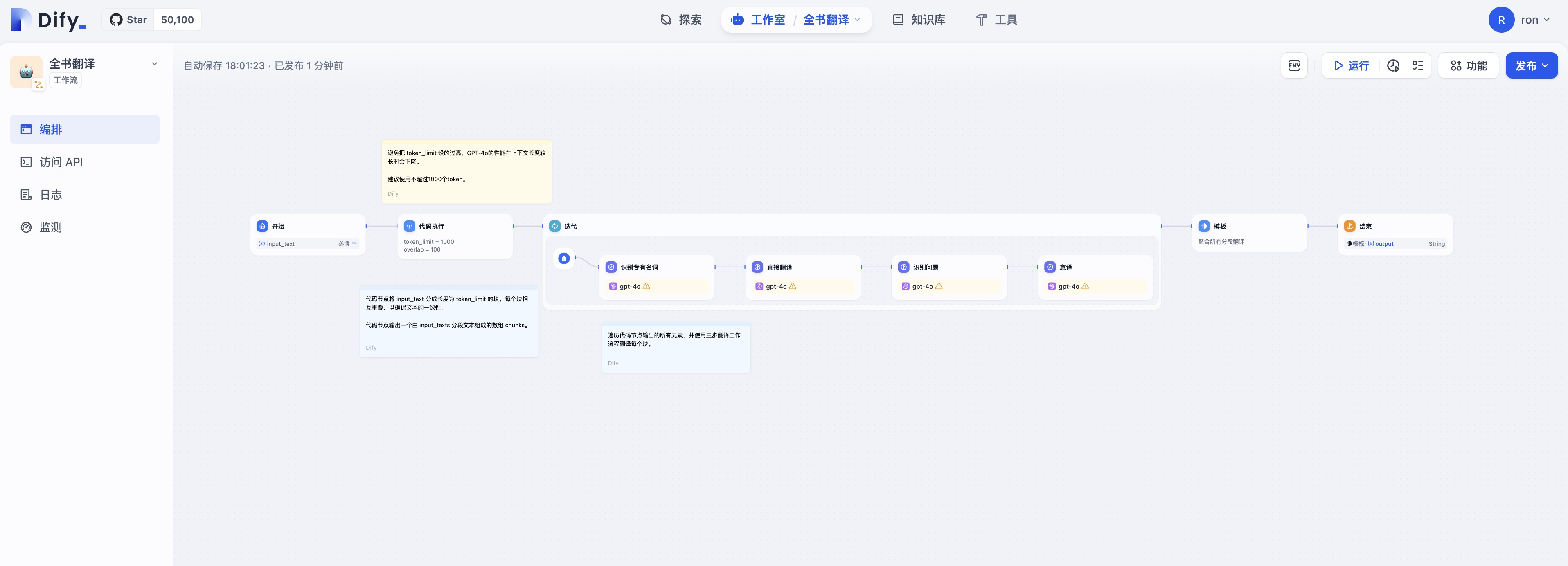Click the code execution node icon
Viewport: 1568px width, 566px height.
410,226
